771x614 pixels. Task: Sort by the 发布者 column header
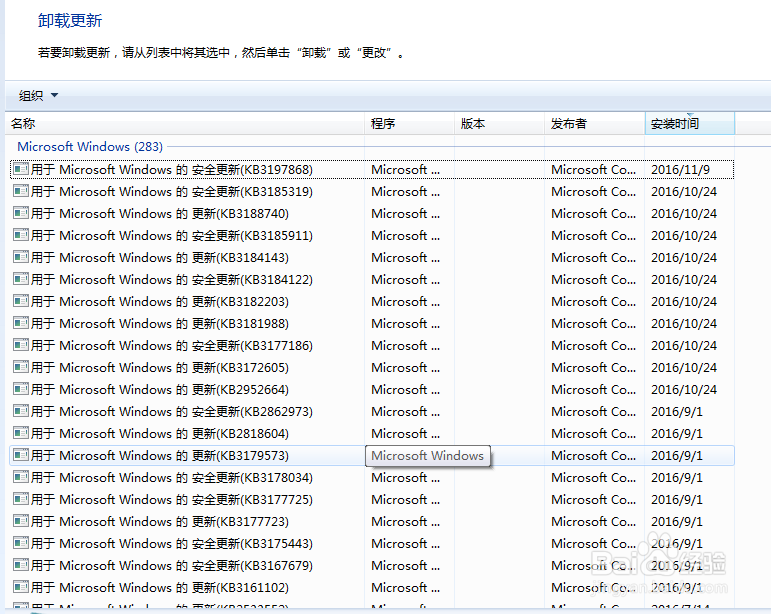pyautogui.click(x=594, y=123)
